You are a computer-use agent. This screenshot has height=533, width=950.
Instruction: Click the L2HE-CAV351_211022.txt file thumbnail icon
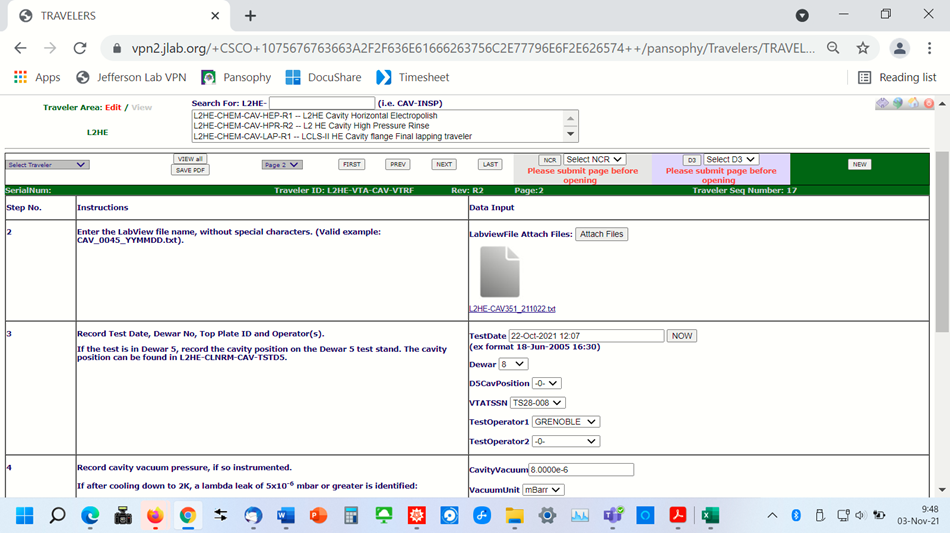click(x=500, y=271)
